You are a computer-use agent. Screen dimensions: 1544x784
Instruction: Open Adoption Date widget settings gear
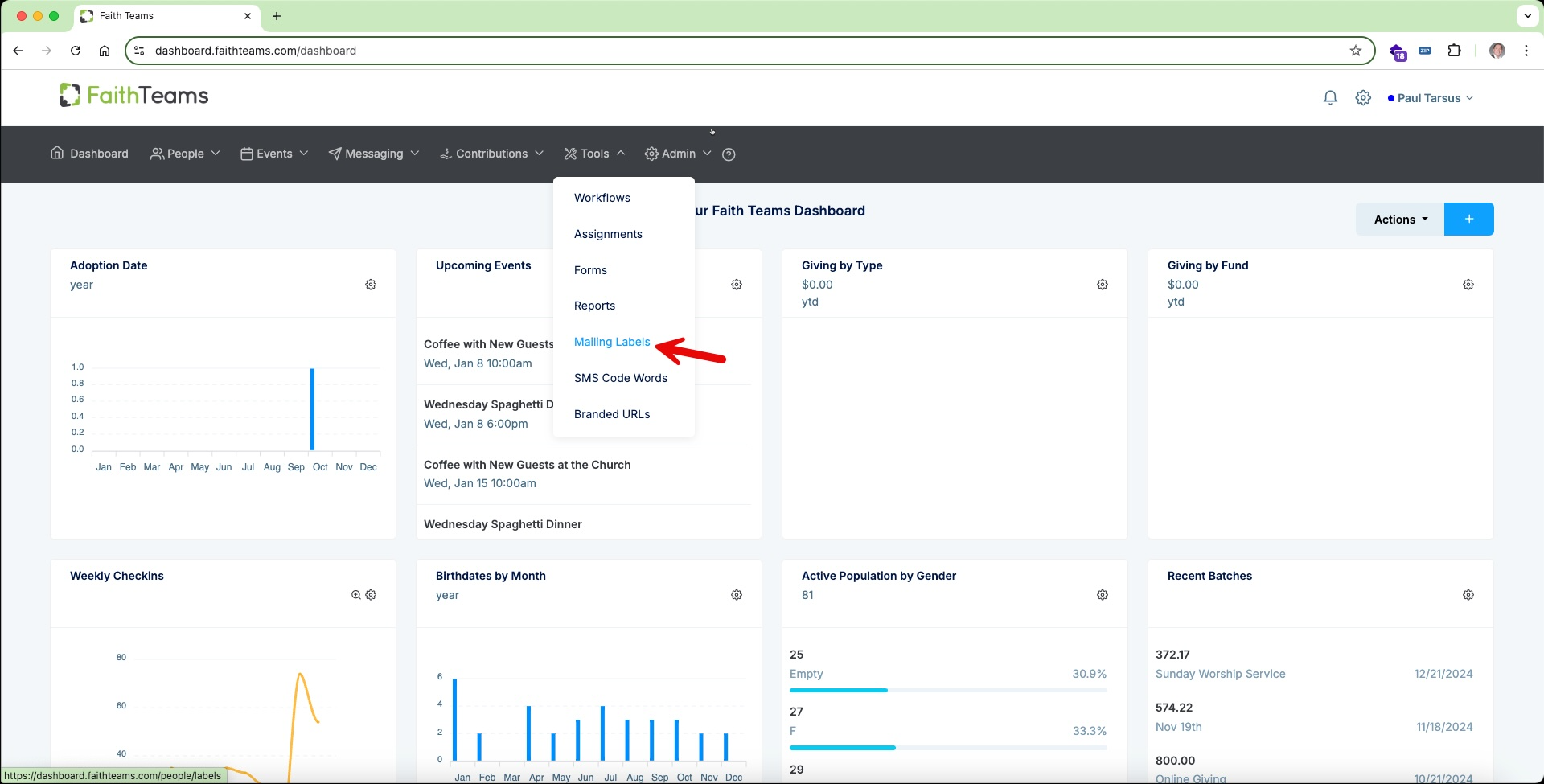(371, 285)
